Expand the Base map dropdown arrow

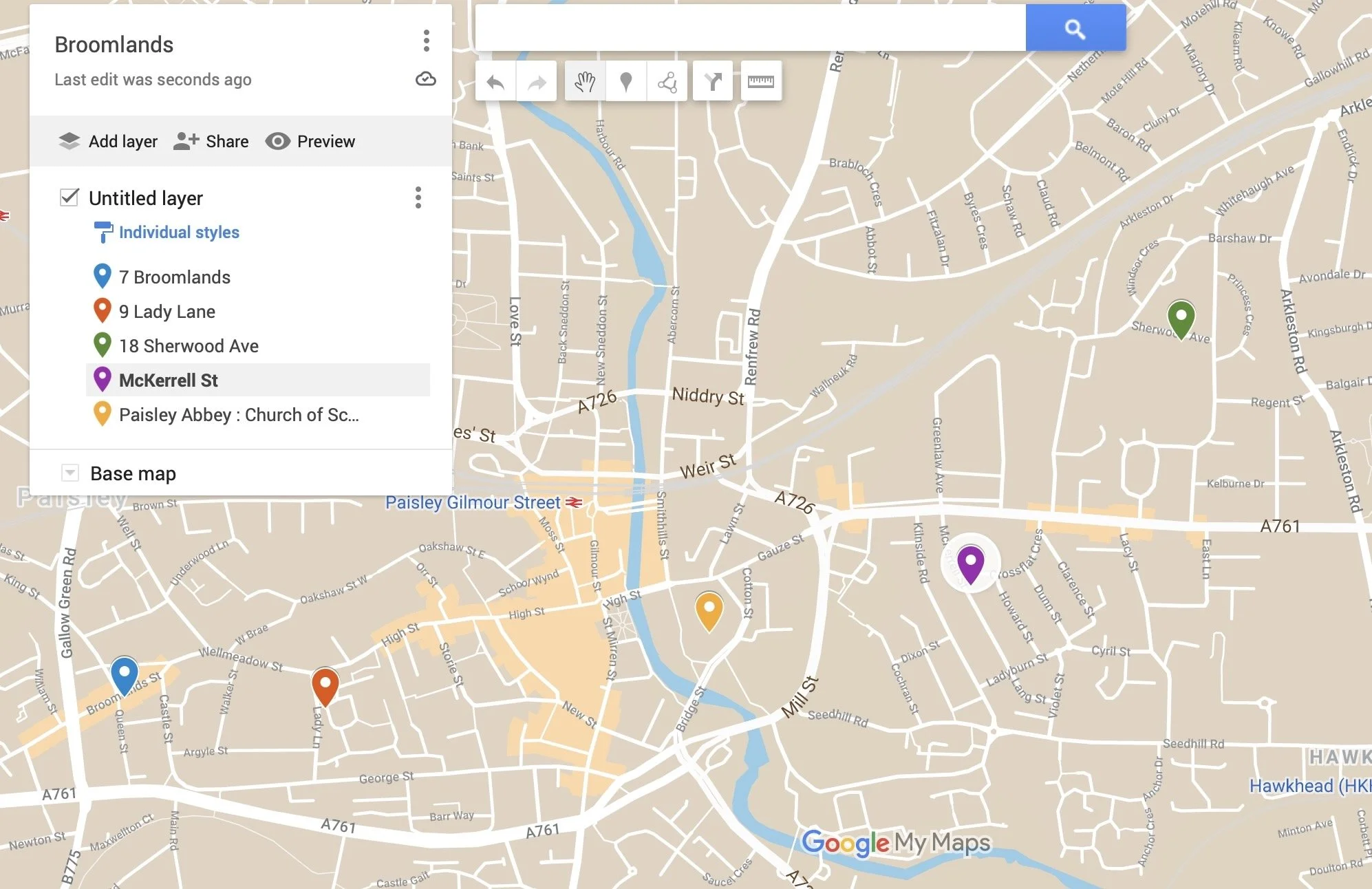pyautogui.click(x=69, y=473)
